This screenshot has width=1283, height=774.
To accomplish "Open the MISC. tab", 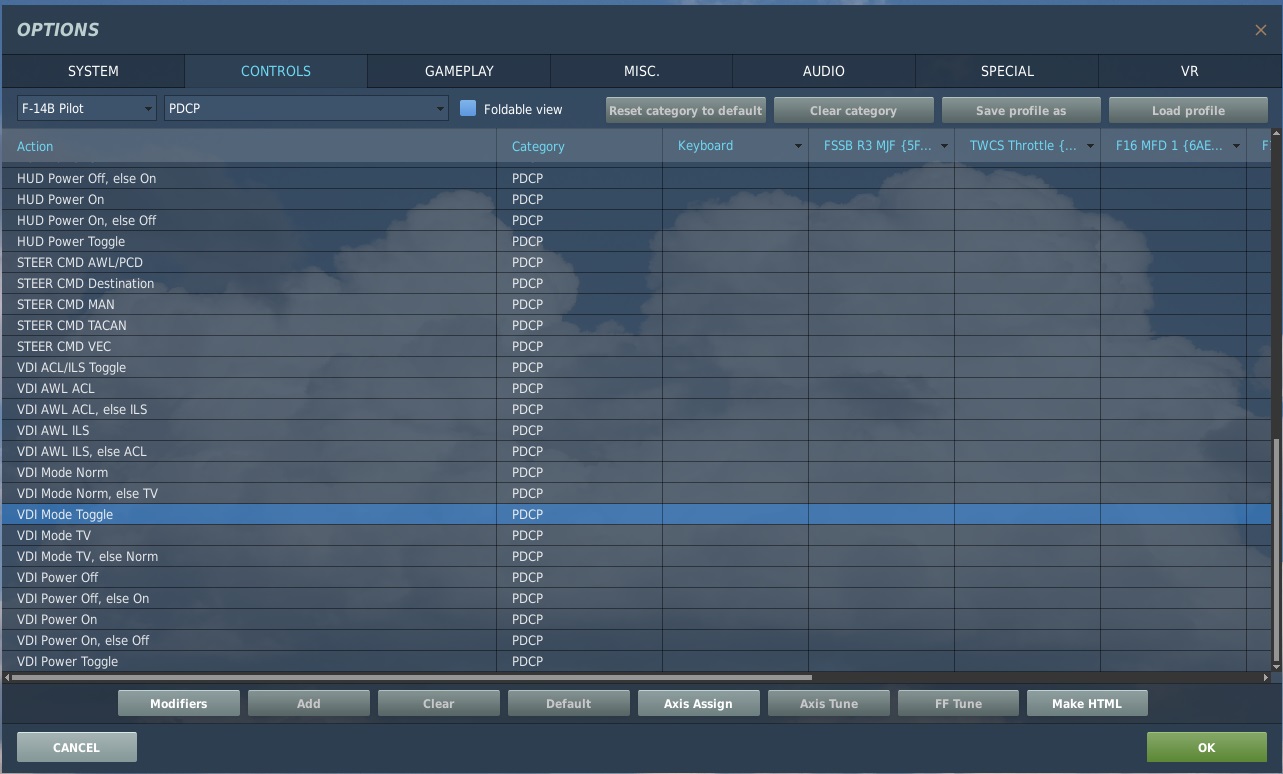I will (x=641, y=71).
